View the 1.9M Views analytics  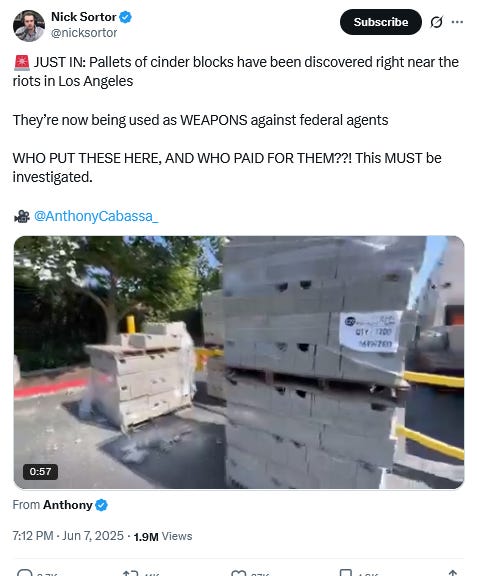coord(163,536)
